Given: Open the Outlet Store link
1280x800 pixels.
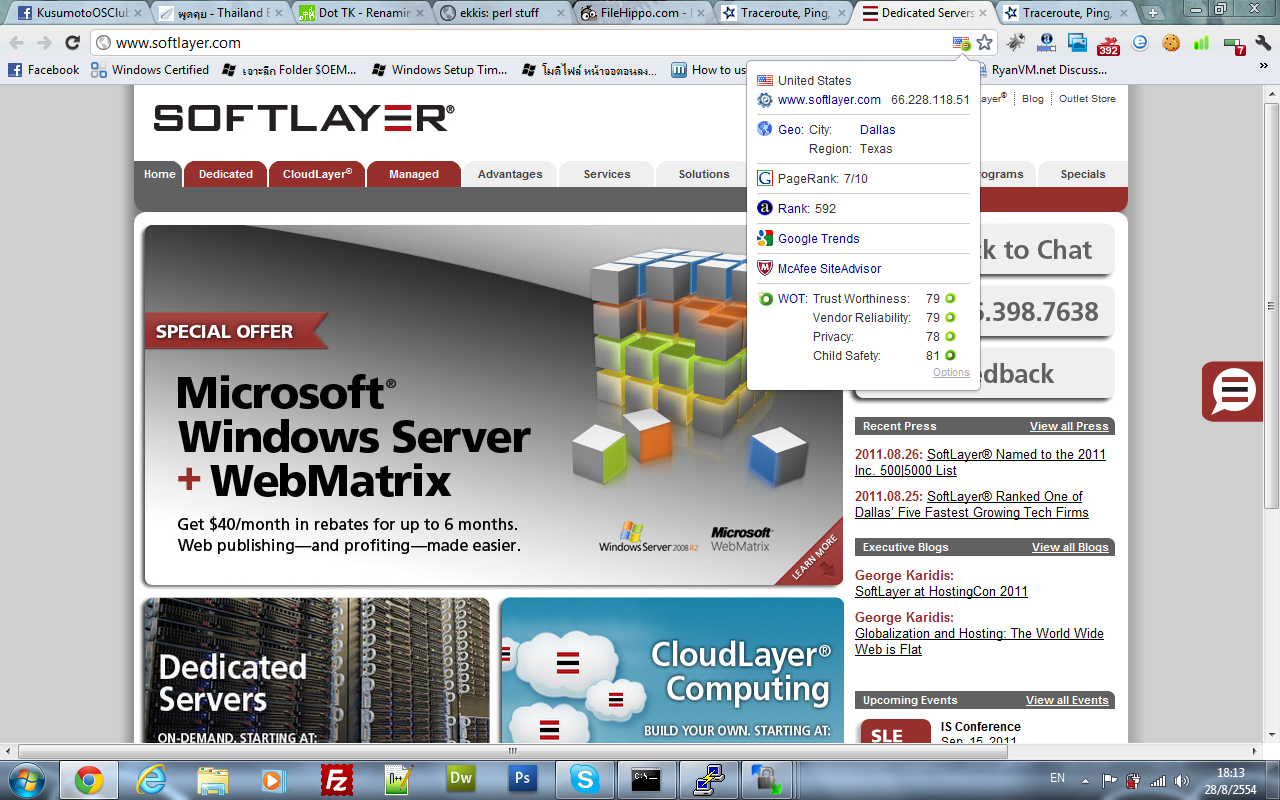Looking at the screenshot, I should [1087, 99].
